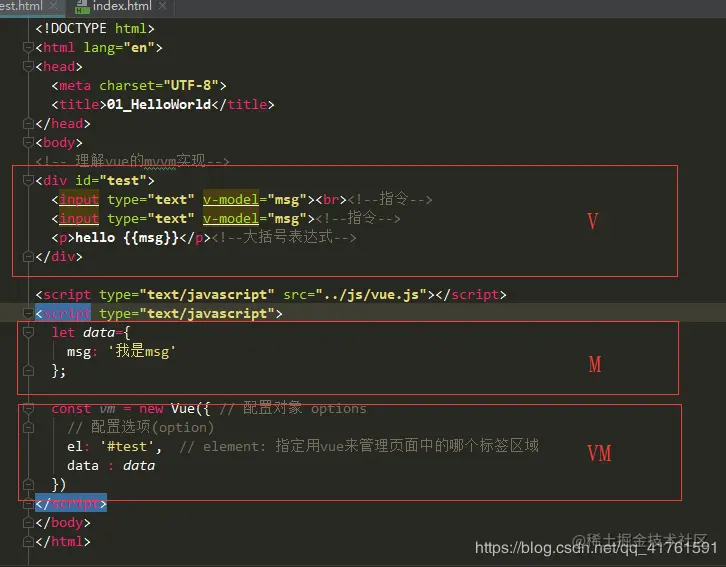Toggle fold marker at </head> closing tag
Screen dimensions: 726x567
click(28, 124)
